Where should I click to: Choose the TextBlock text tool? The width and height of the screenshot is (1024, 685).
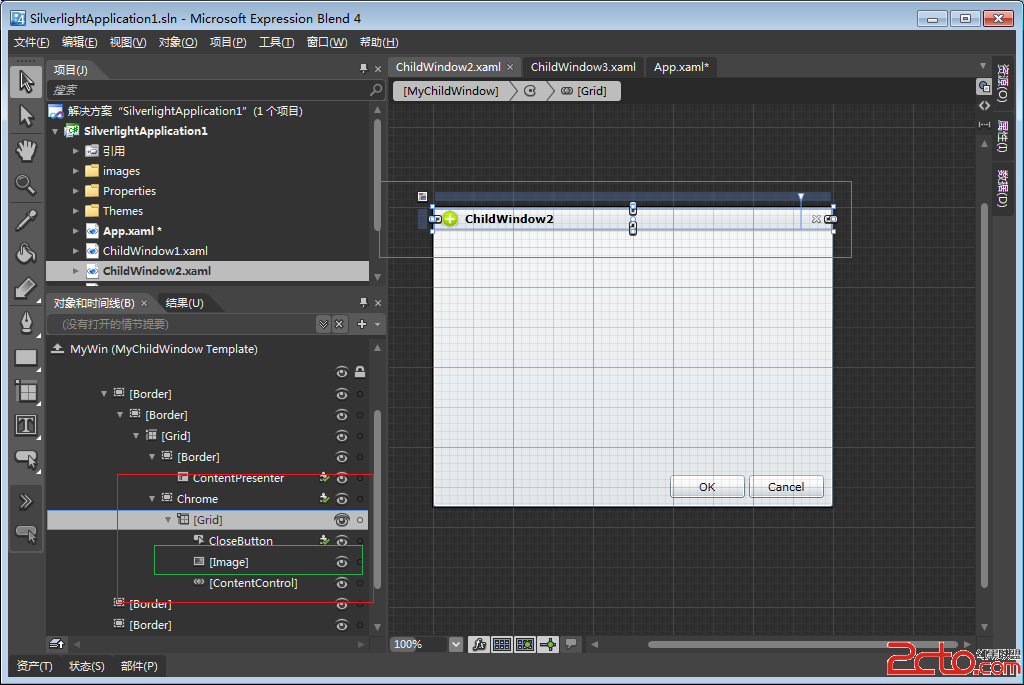click(26, 425)
